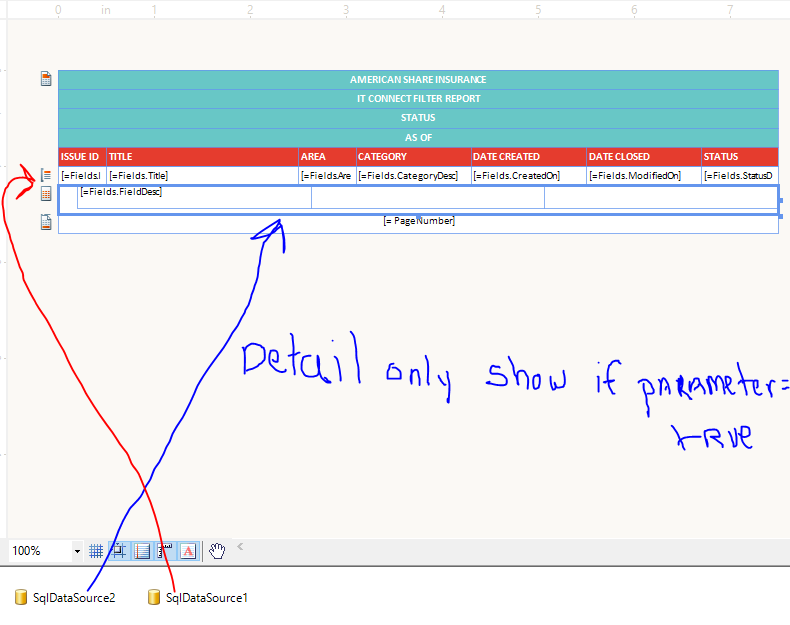Toggle the section gutter display button
The image size is (790, 625).
143,551
